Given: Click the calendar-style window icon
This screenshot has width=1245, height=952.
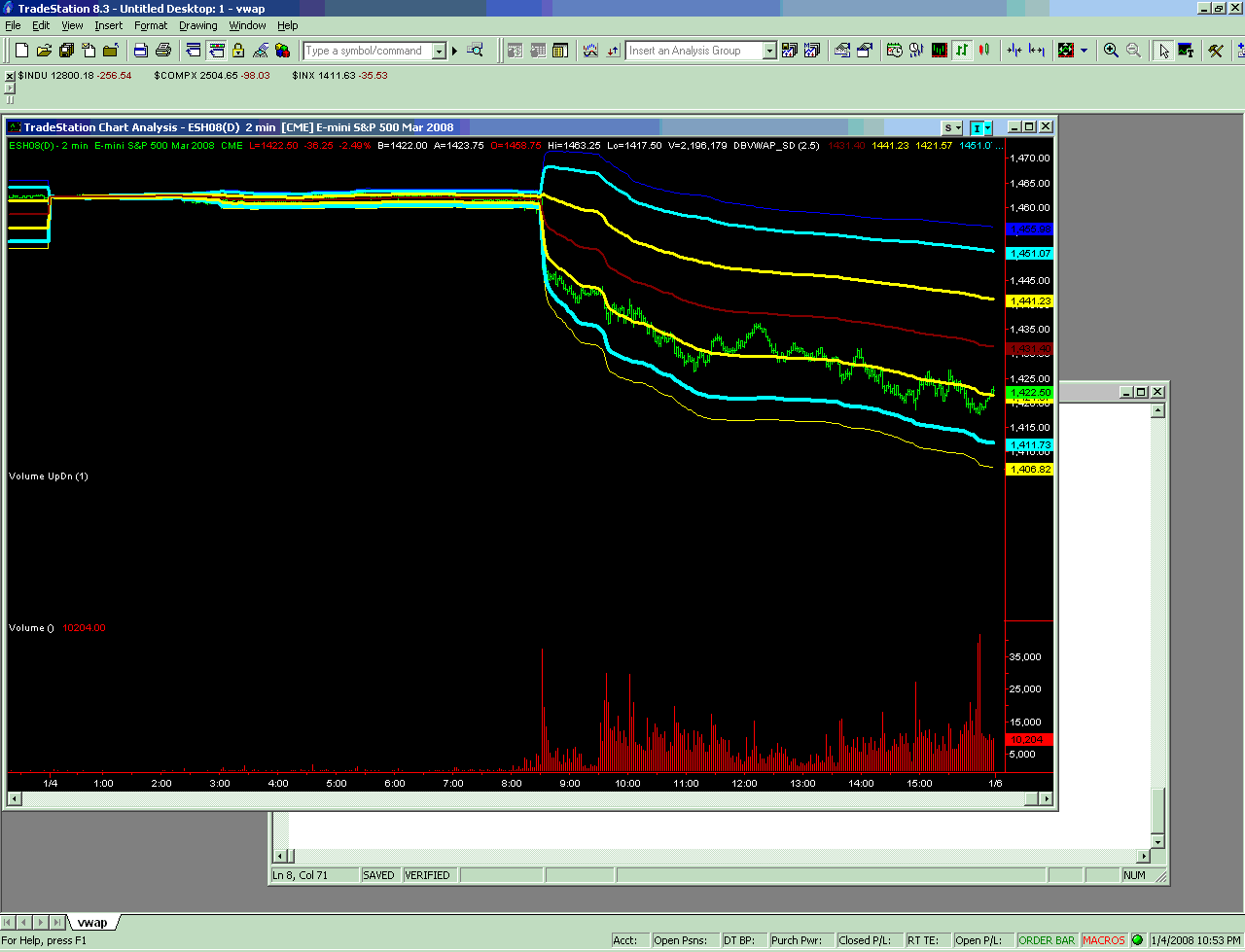Looking at the screenshot, I should 560,51.
